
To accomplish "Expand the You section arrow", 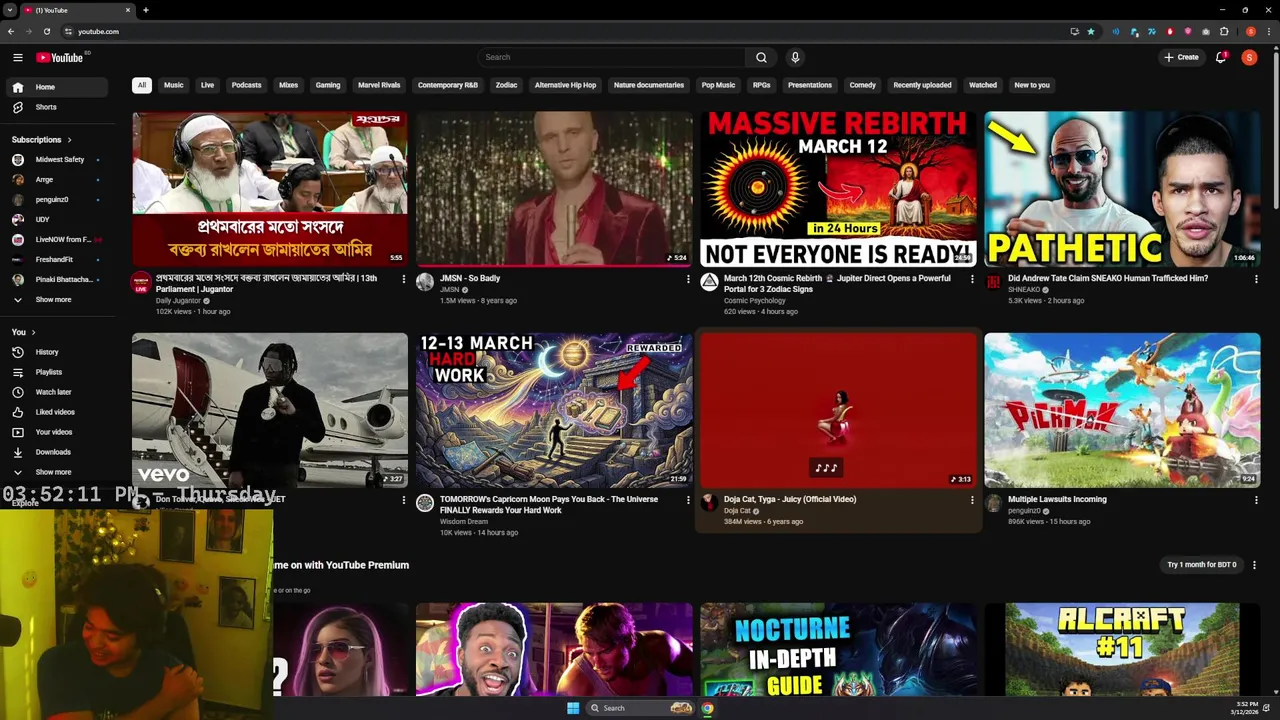I will (x=33, y=332).
